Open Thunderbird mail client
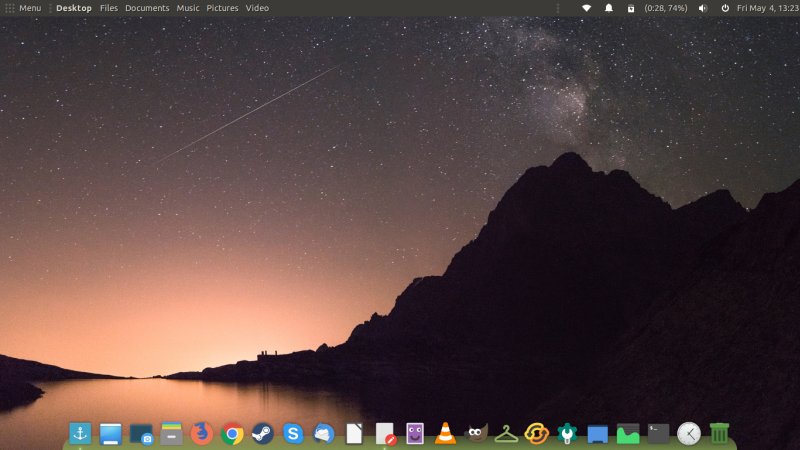This screenshot has width=800, height=450. (323, 433)
